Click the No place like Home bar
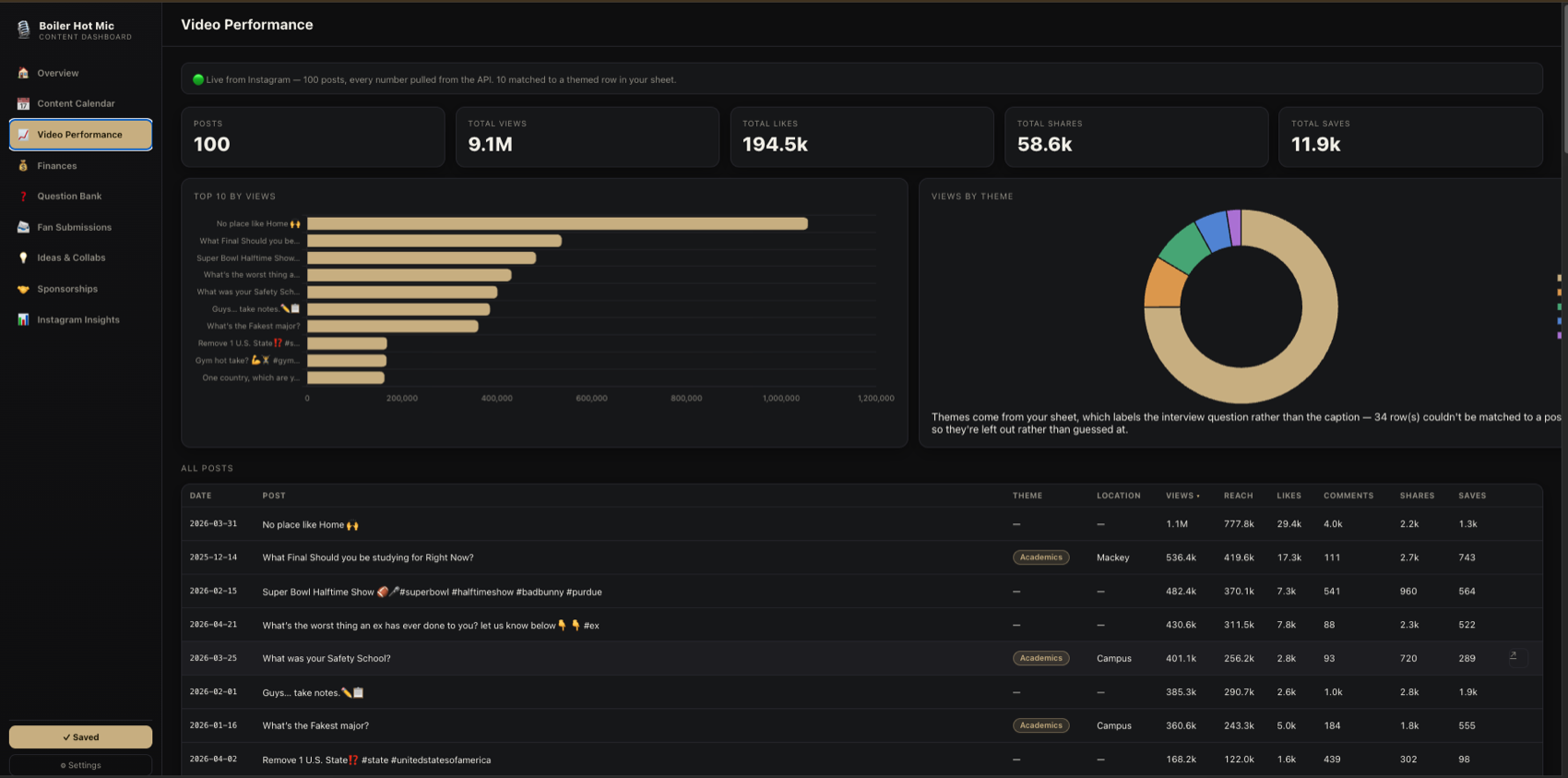 click(x=557, y=223)
